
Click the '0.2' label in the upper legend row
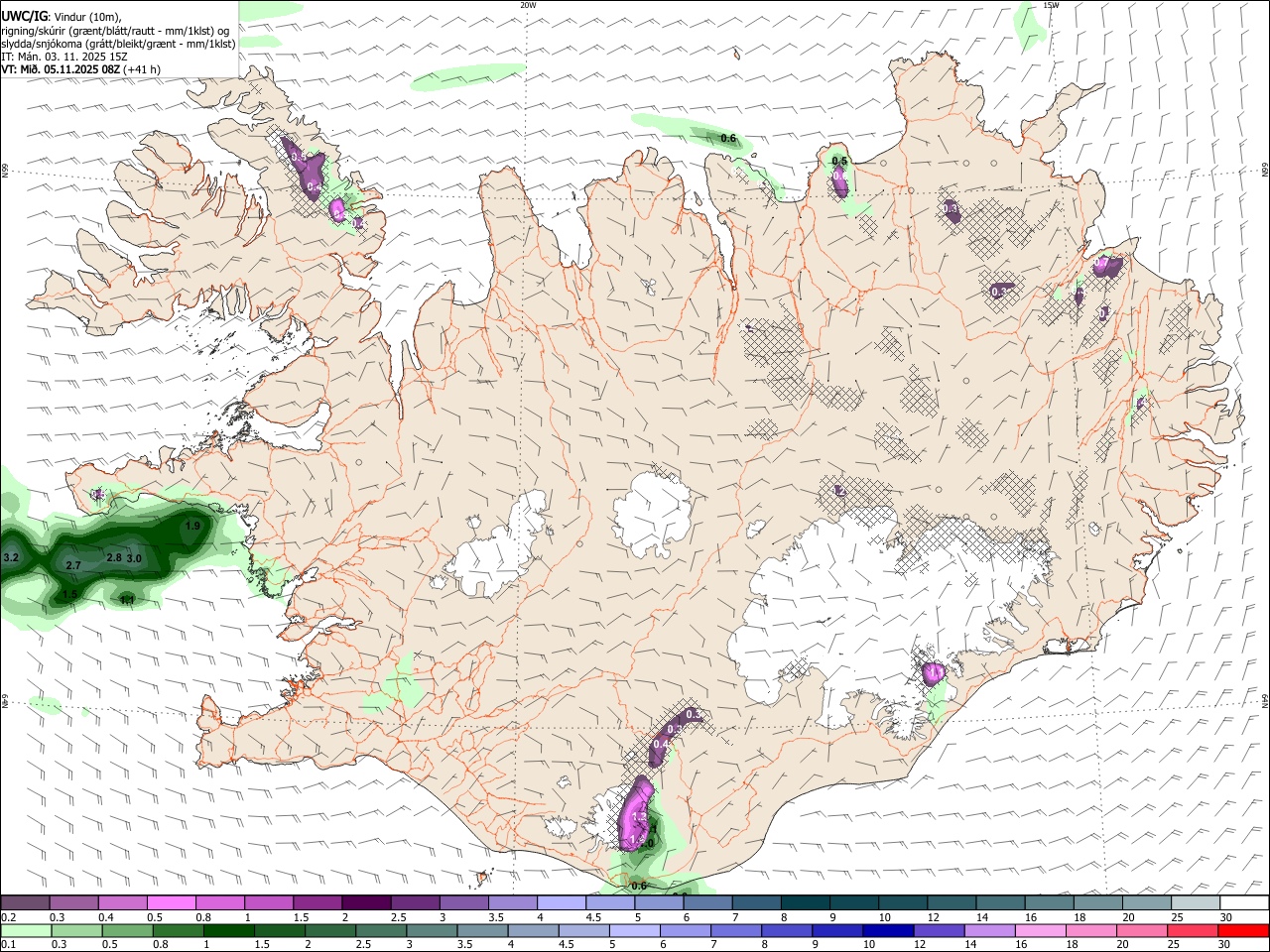point(9,917)
